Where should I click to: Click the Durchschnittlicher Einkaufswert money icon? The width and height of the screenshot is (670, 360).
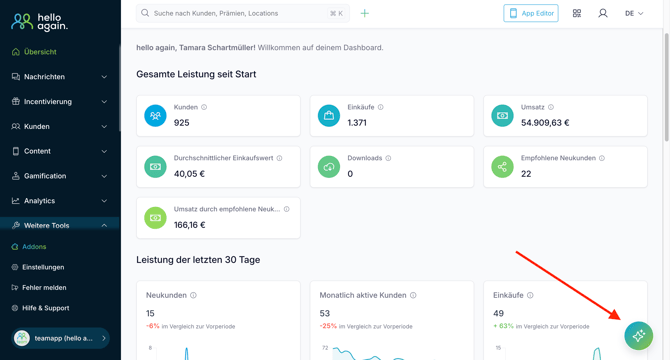(x=155, y=167)
